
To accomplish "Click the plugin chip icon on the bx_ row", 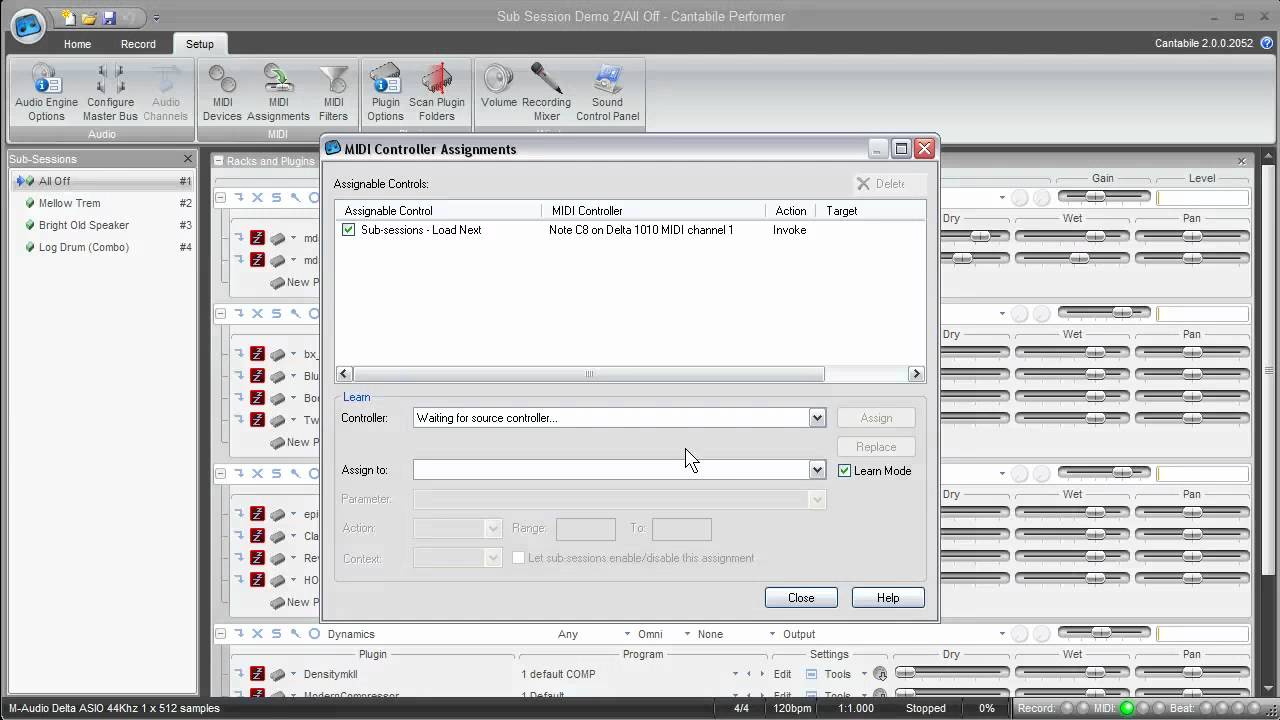I will [278, 354].
